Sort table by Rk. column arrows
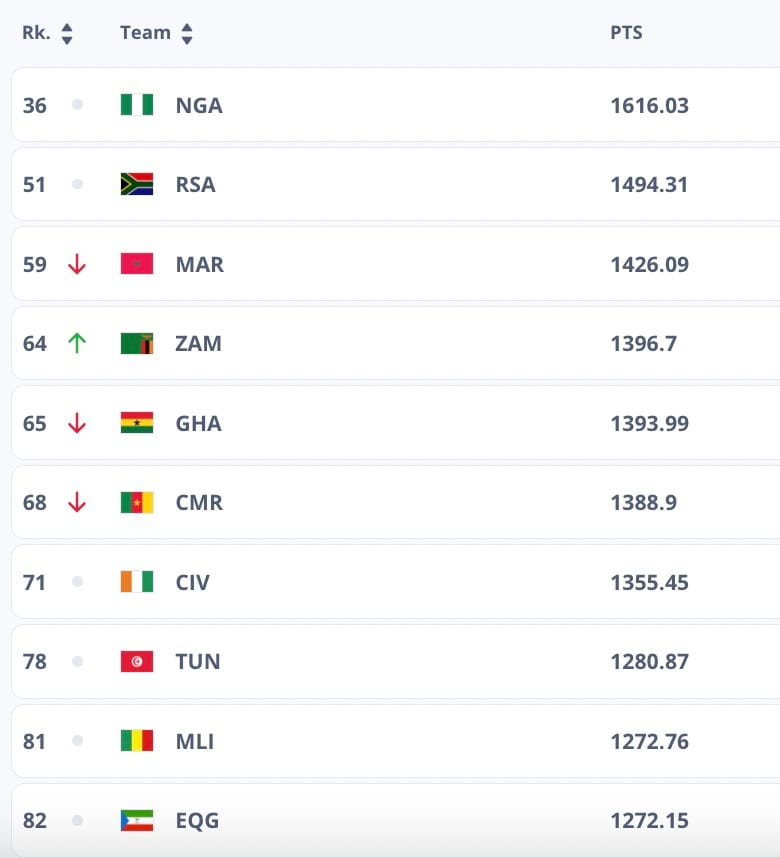 (67, 33)
